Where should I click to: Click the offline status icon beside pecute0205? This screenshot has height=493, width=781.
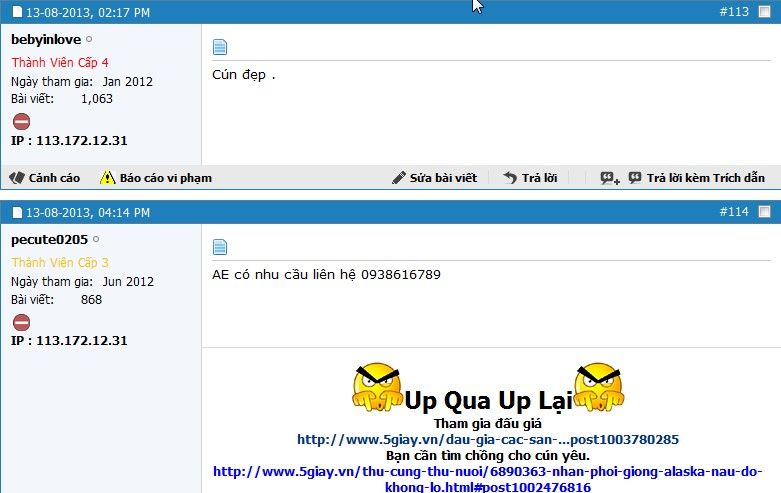tap(96, 240)
